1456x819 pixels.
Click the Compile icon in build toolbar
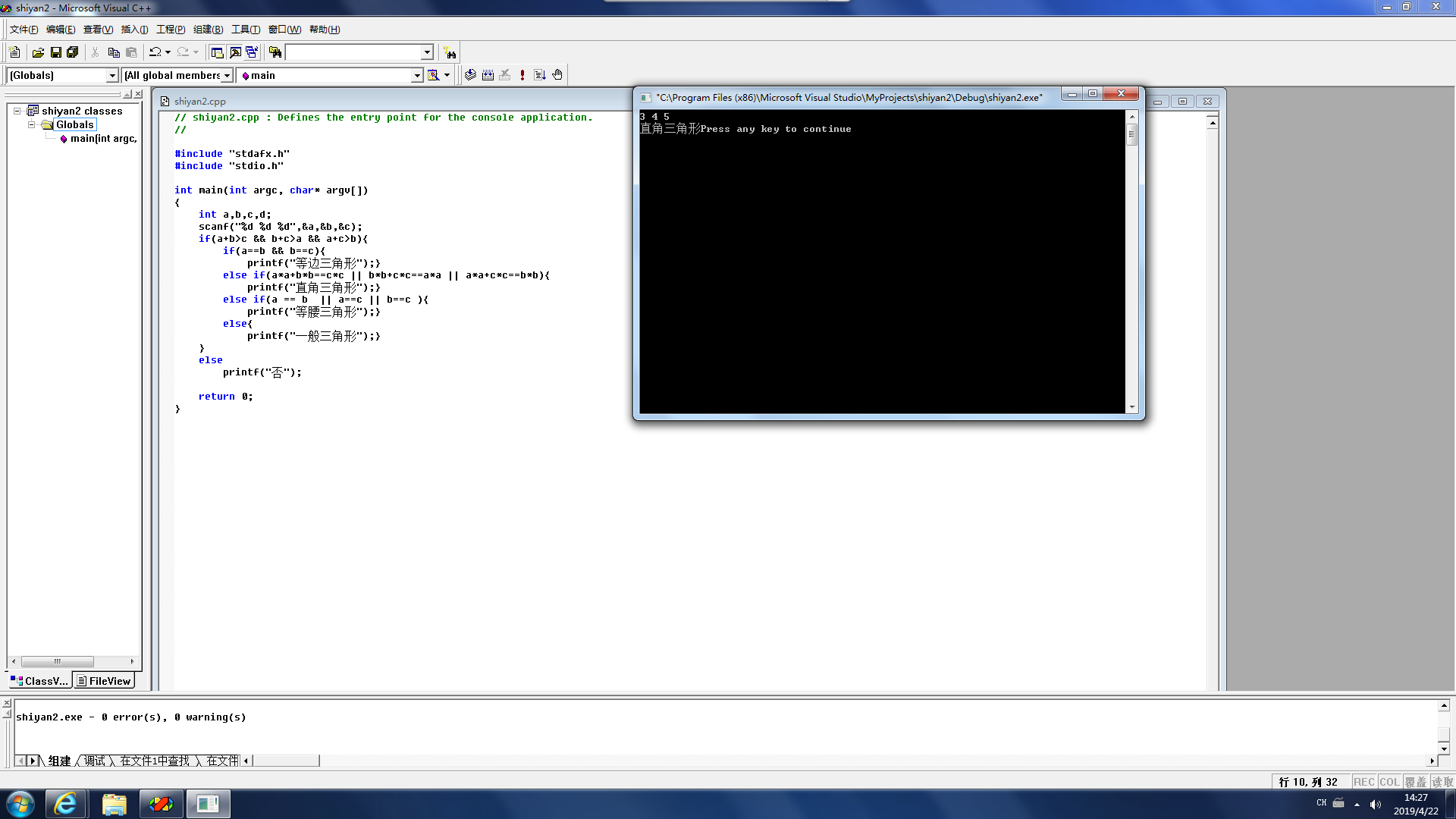[x=470, y=75]
